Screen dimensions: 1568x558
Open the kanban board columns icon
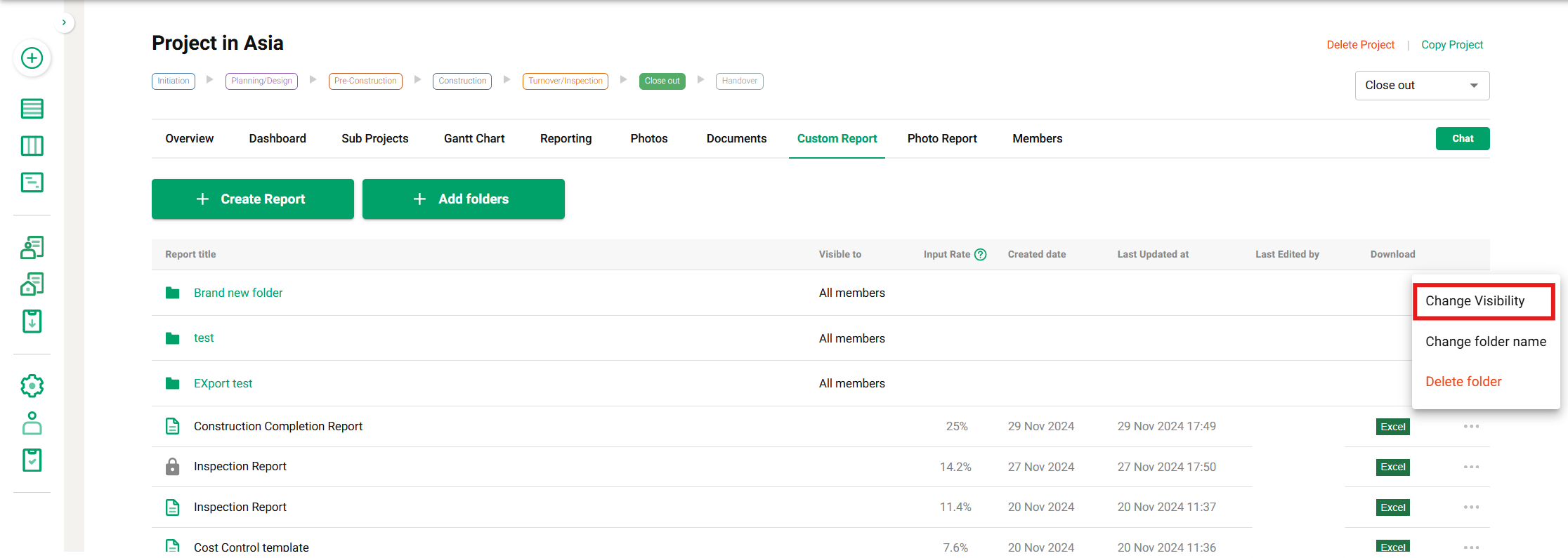click(32, 146)
